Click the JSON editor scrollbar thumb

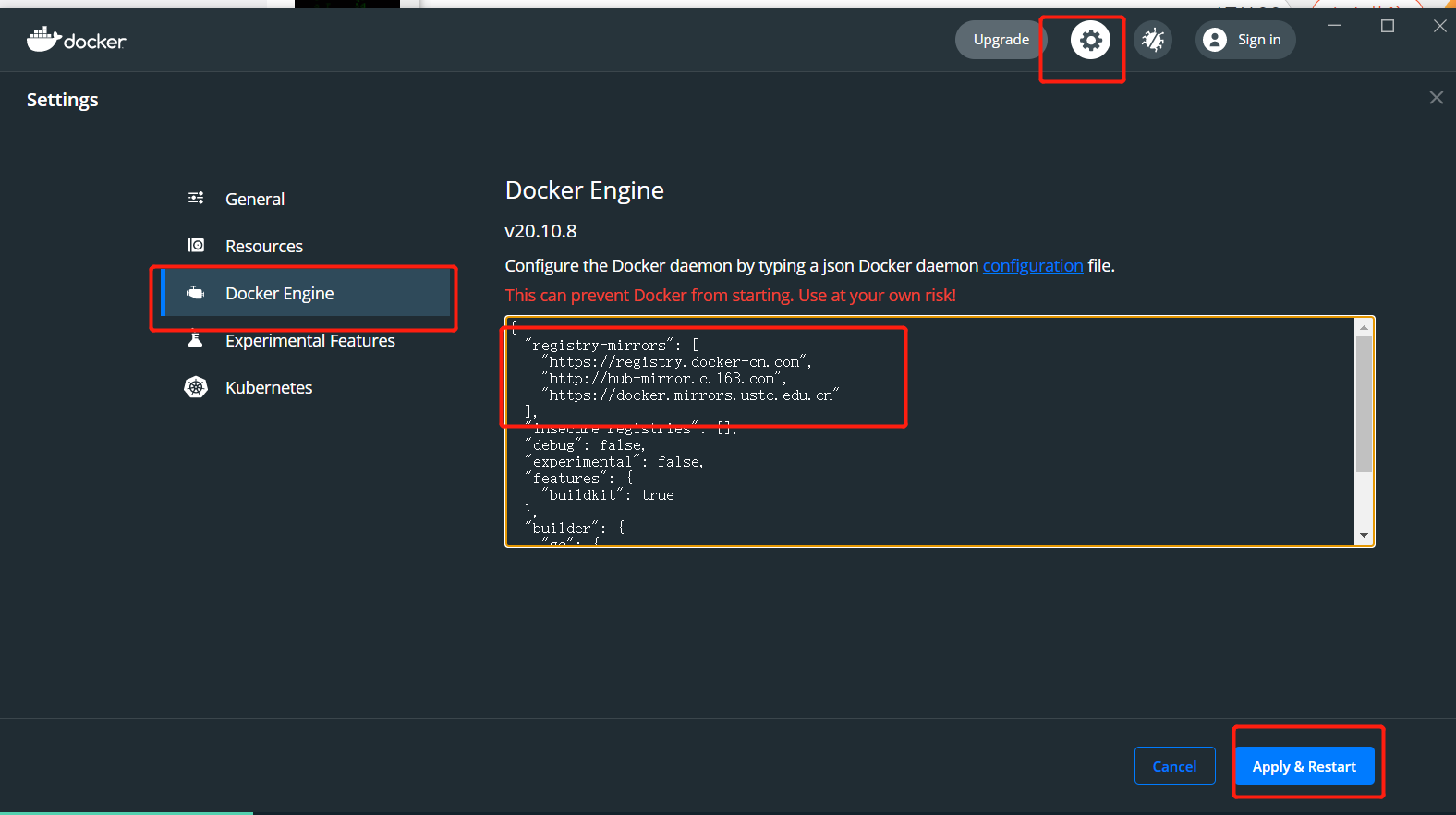point(1364,404)
